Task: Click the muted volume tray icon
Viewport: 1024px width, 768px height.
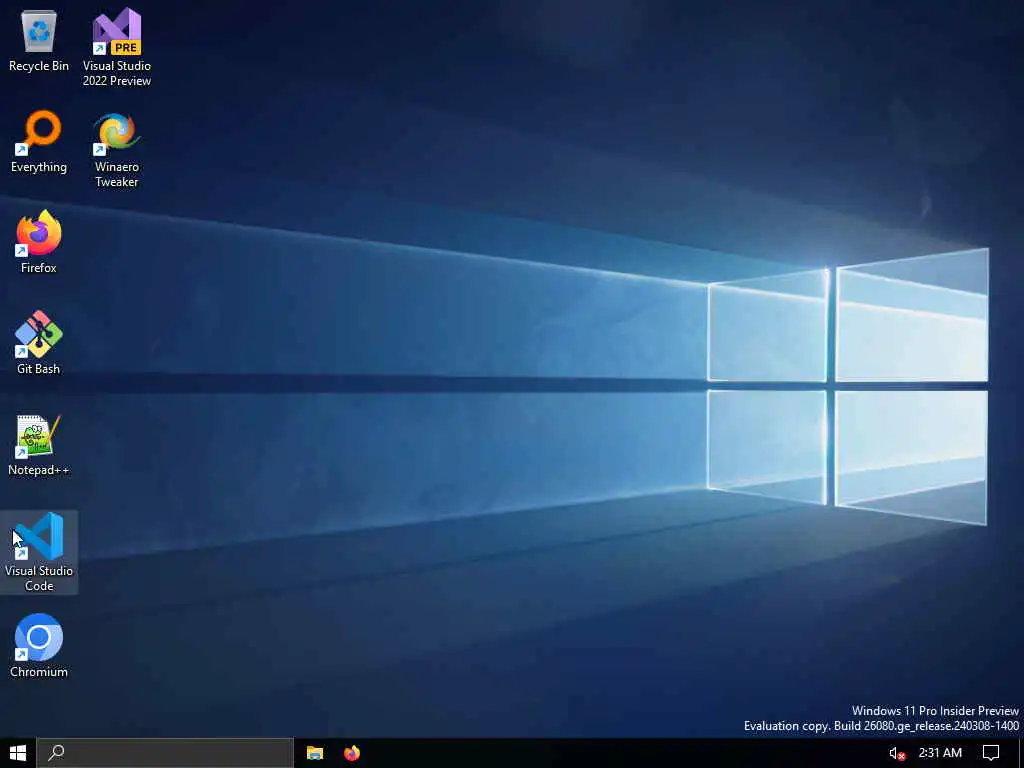Action: (x=897, y=754)
